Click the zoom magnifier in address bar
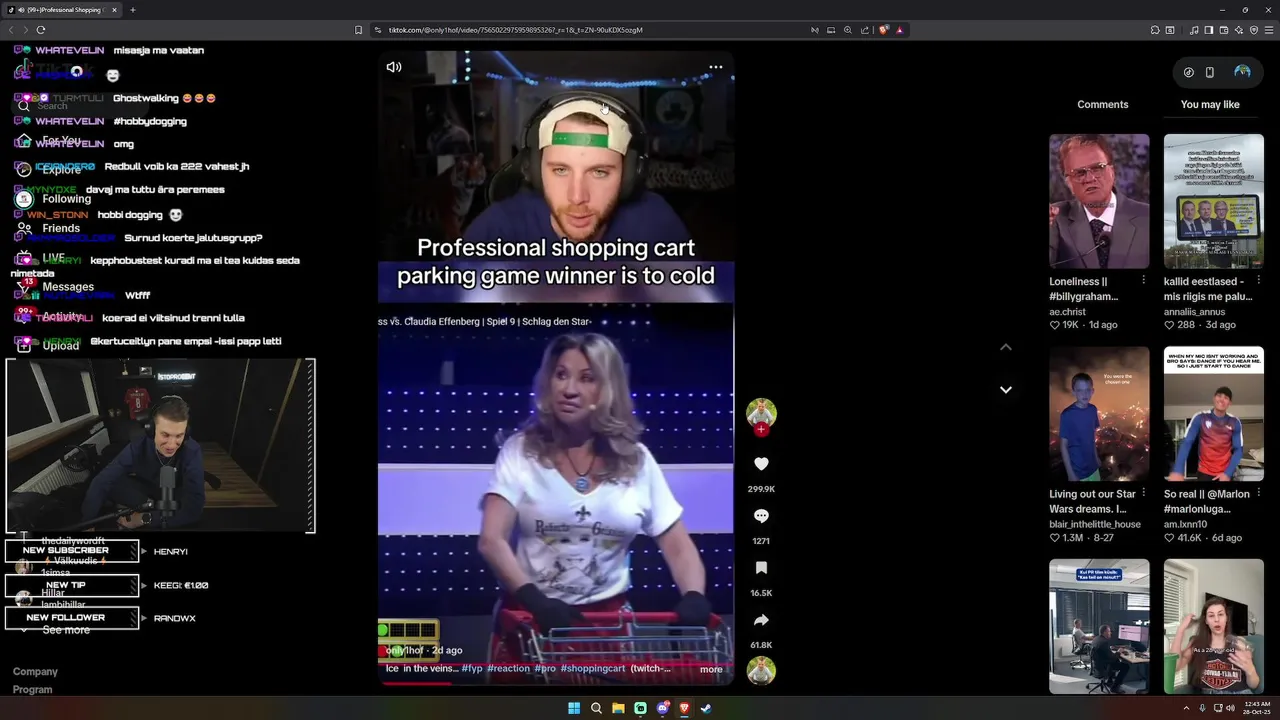Image resolution: width=1280 pixels, height=720 pixels. pyautogui.click(x=848, y=30)
